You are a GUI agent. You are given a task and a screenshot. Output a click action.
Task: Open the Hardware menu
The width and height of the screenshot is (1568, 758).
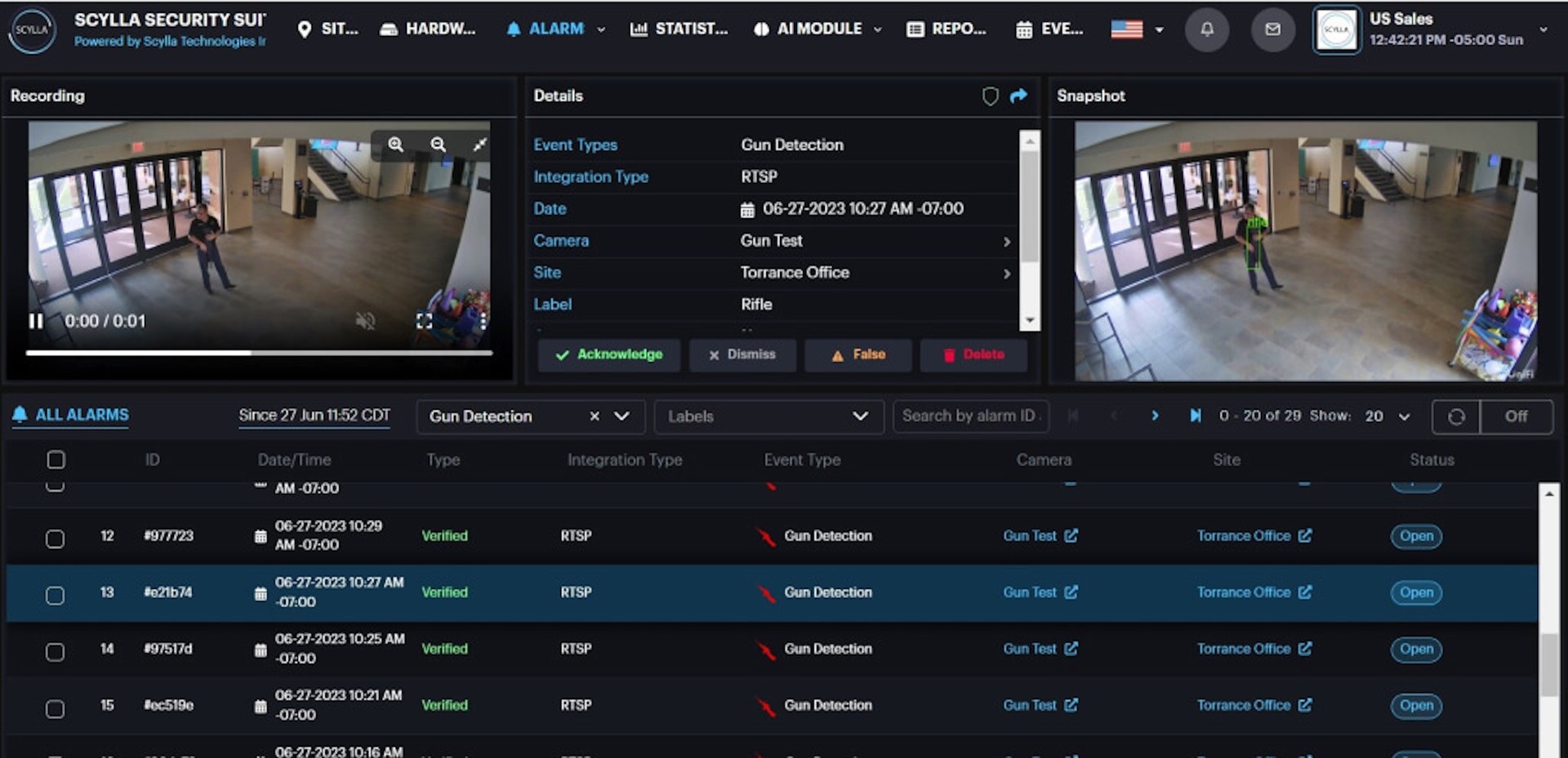pyautogui.click(x=428, y=29)
